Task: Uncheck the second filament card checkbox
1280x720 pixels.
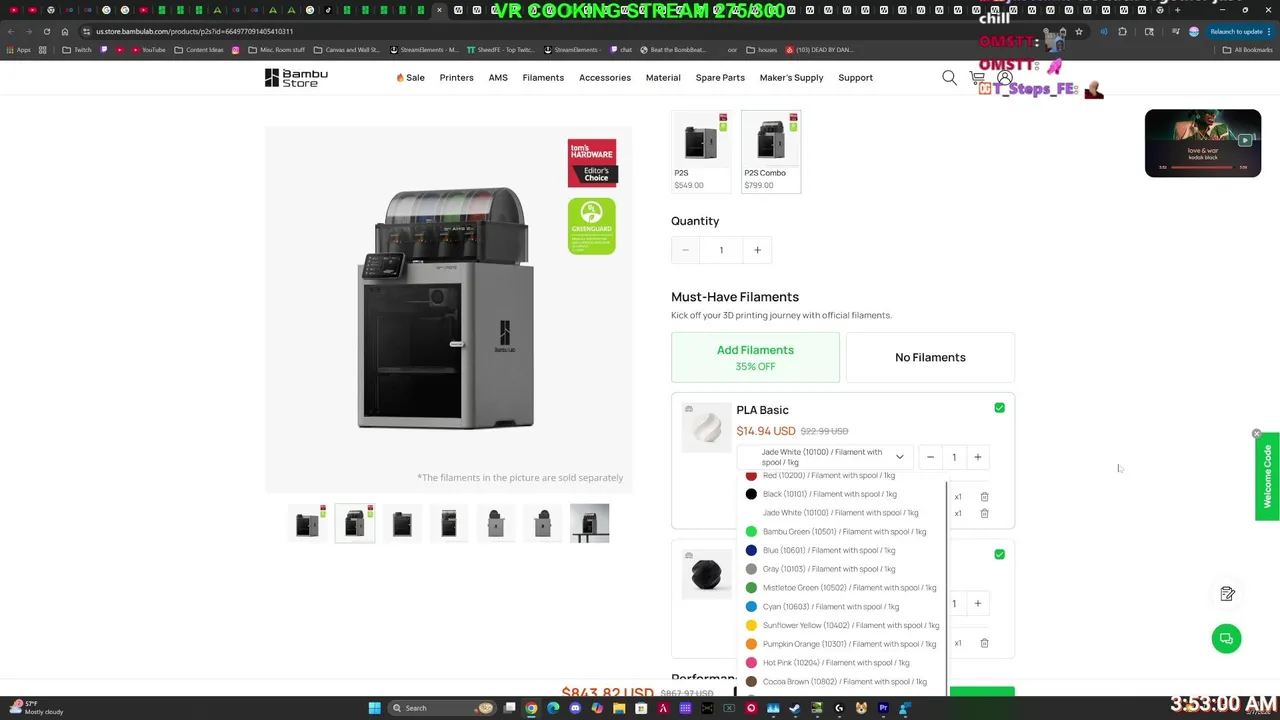Action: pyautogui.click(x=999, y=554)
